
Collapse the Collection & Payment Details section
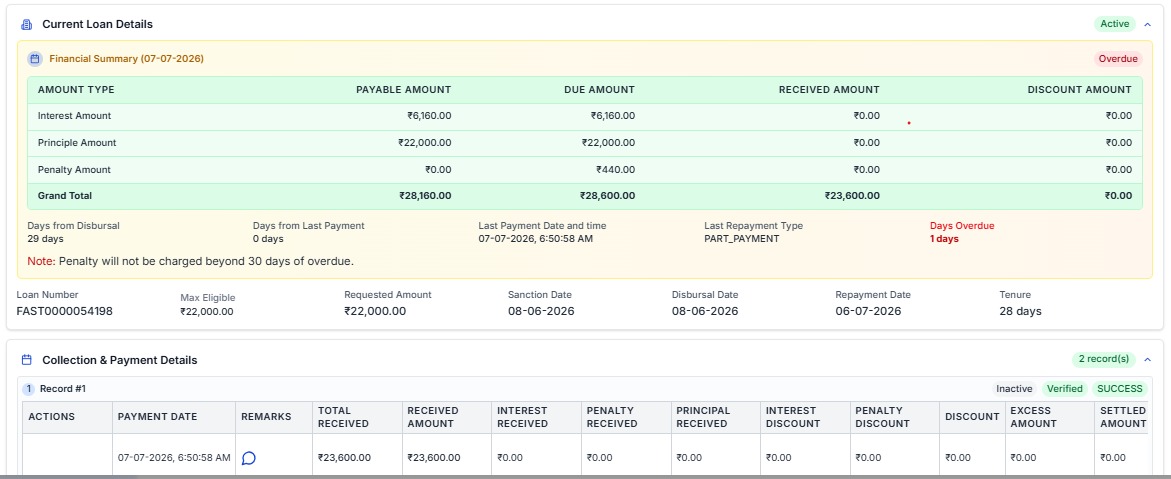pos(1147,359)
